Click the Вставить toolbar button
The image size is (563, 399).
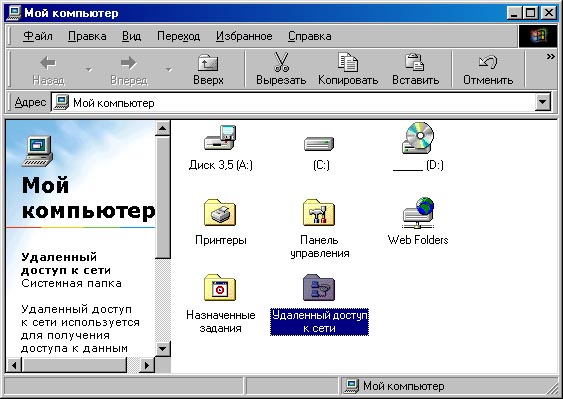tap(415, 69)
